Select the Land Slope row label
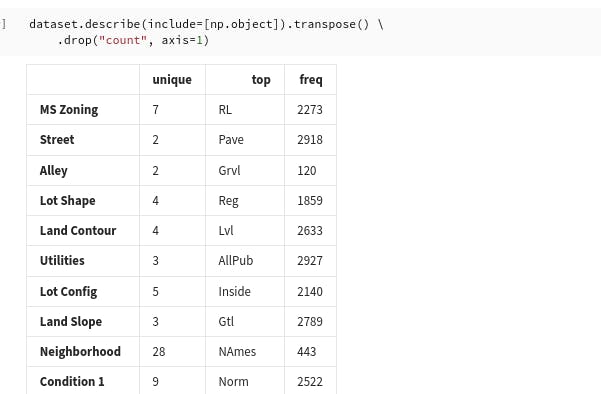Viewport: 601px width, 394px height. click(71, 322)
